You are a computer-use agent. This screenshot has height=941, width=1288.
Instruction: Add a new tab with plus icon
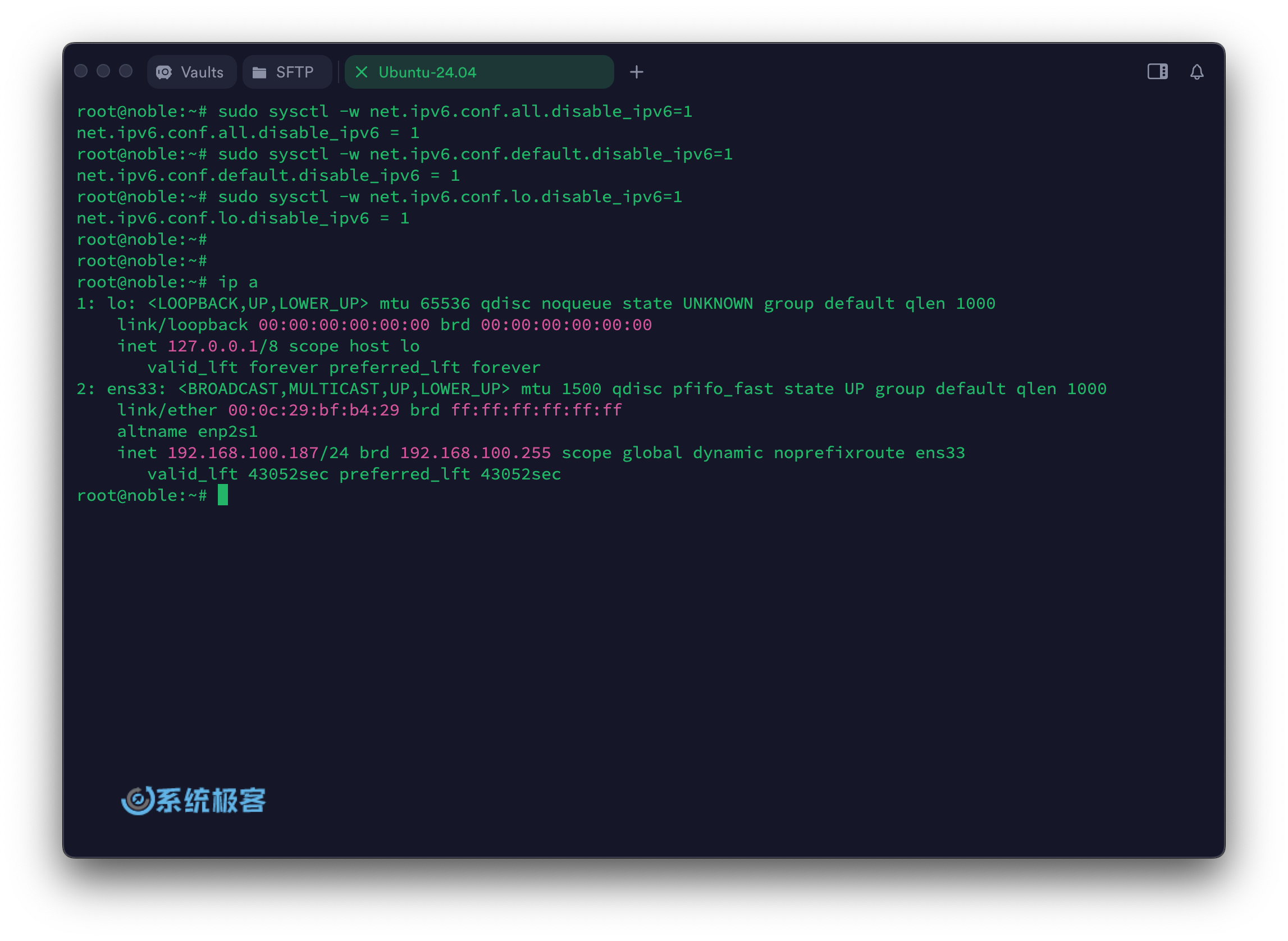[x=637, y=72]
